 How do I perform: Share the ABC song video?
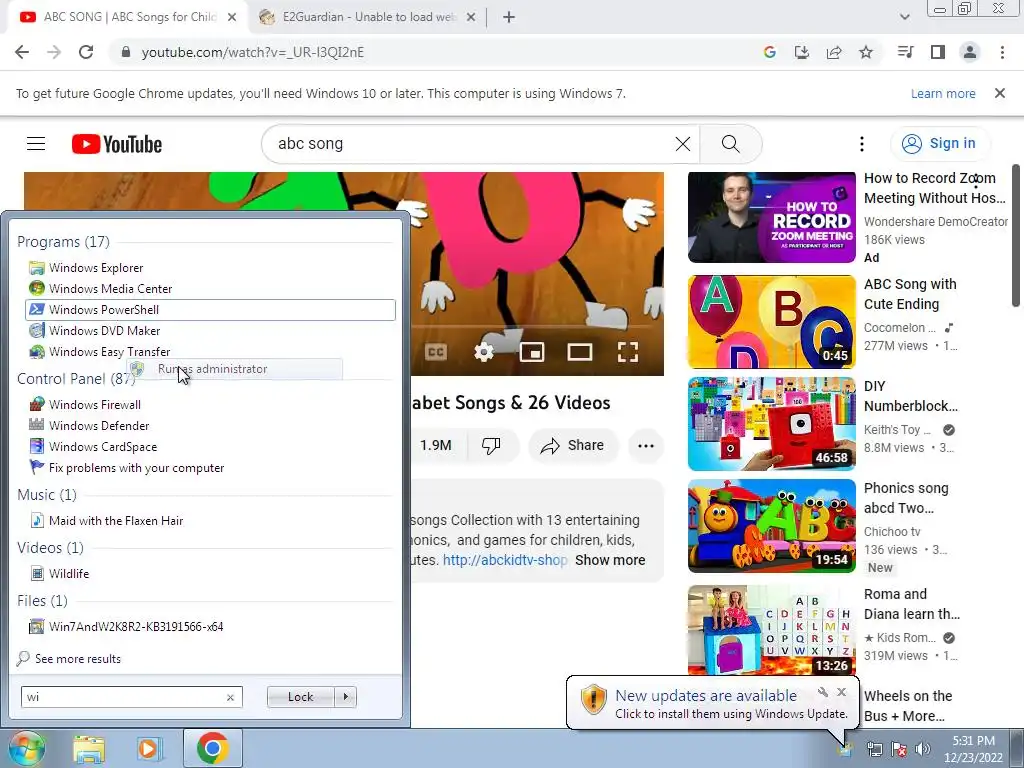[x=572, y=445]
